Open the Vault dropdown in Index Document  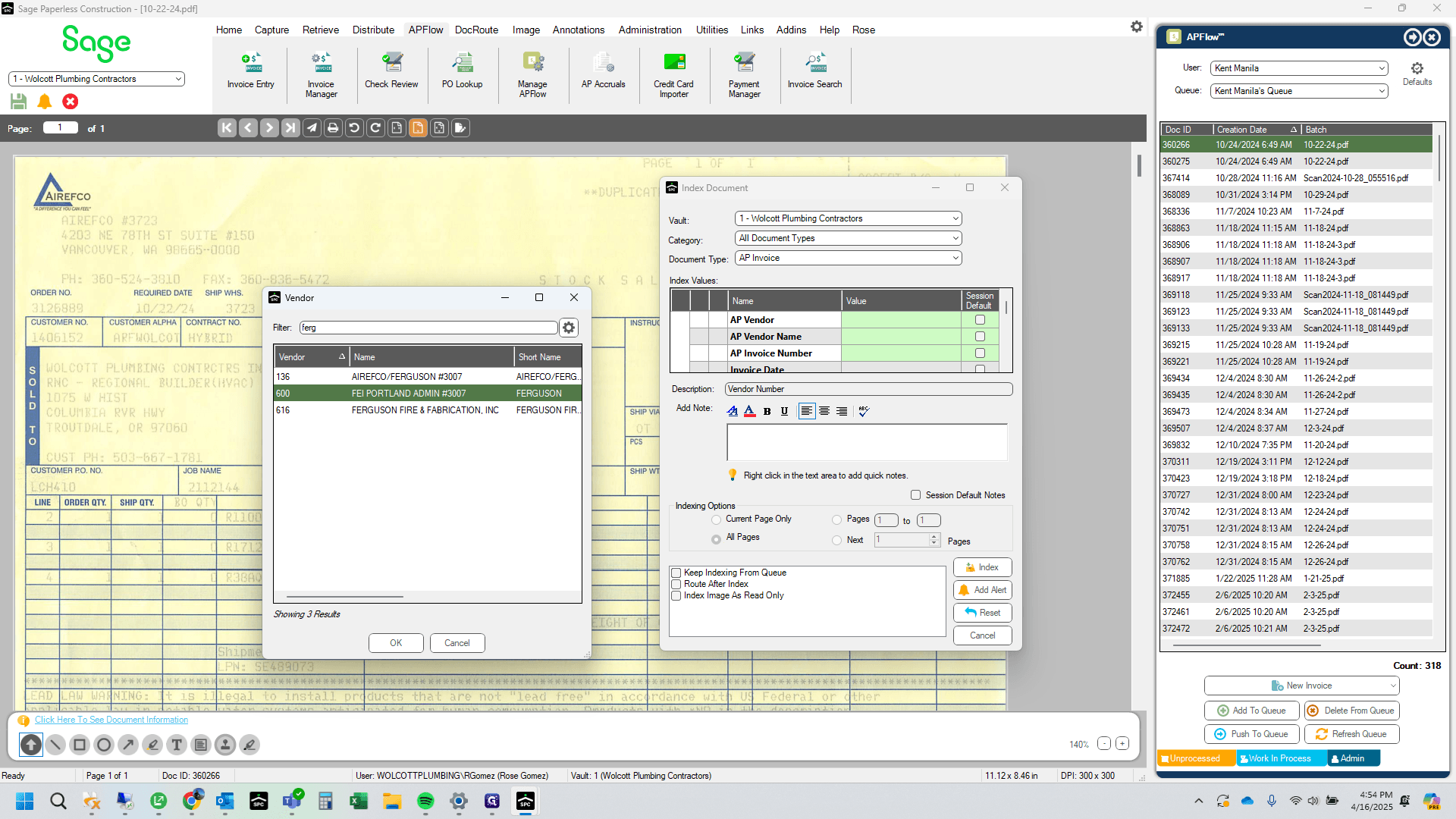(x=849, y=218)
